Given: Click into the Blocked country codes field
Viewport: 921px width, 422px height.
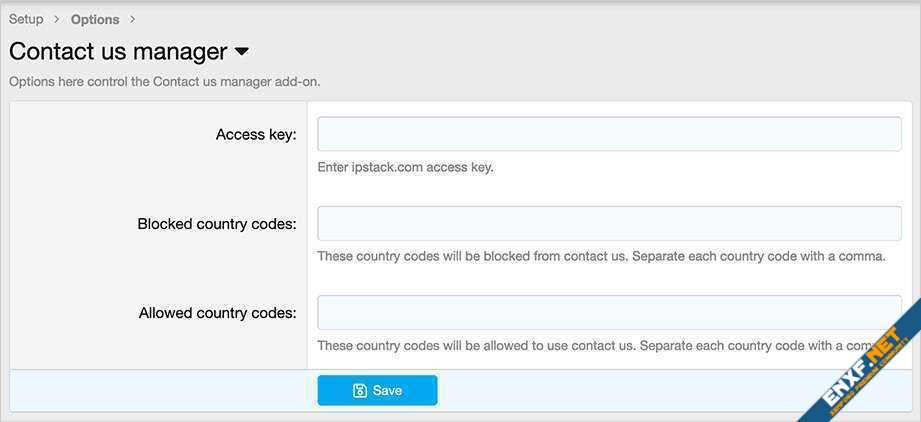Looking at the screenshot, I should pyautogui.click(x=609, y=223).
